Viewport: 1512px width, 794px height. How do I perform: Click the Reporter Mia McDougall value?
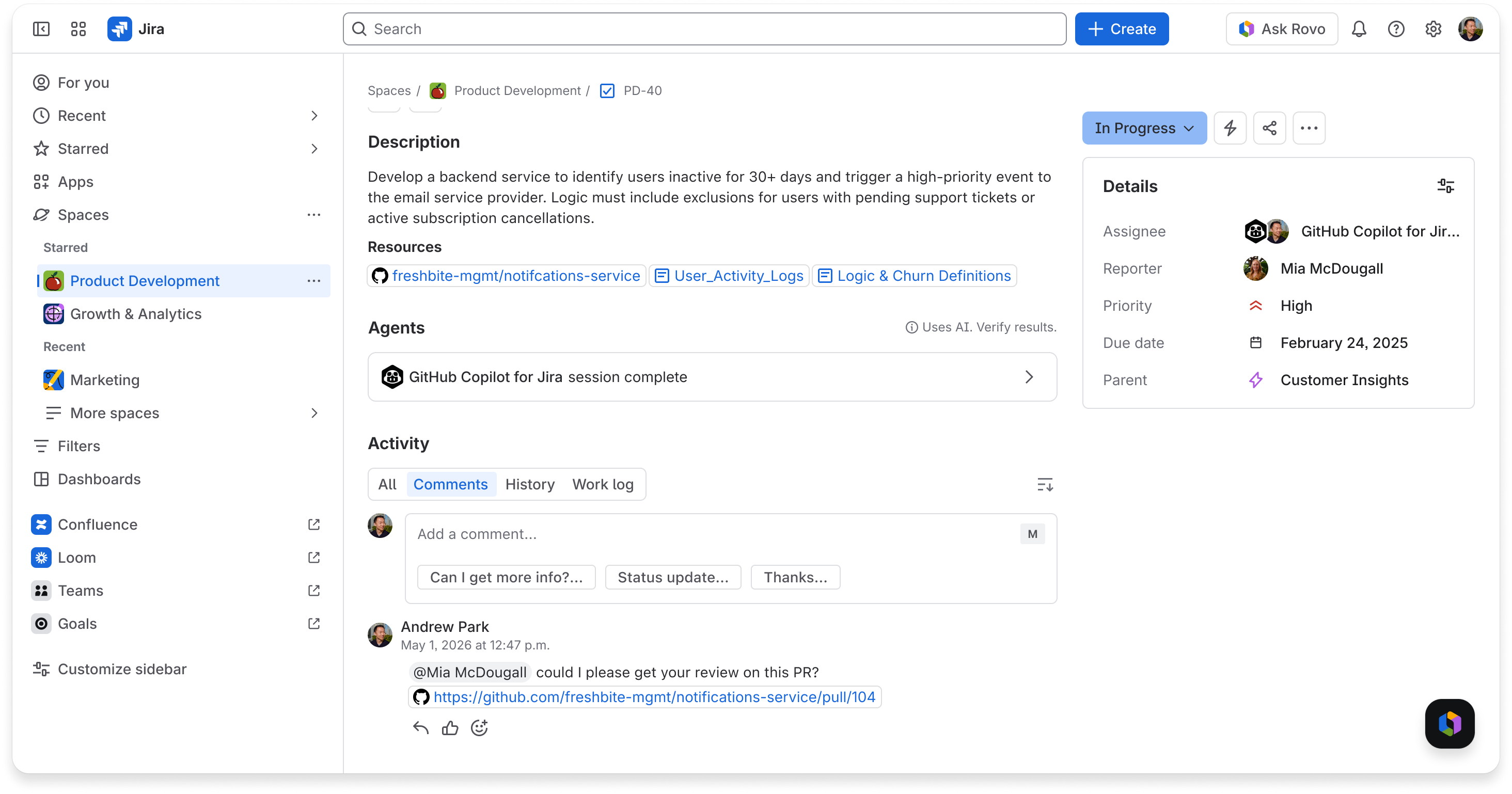pyautogui.click(x=1313, y=269)
